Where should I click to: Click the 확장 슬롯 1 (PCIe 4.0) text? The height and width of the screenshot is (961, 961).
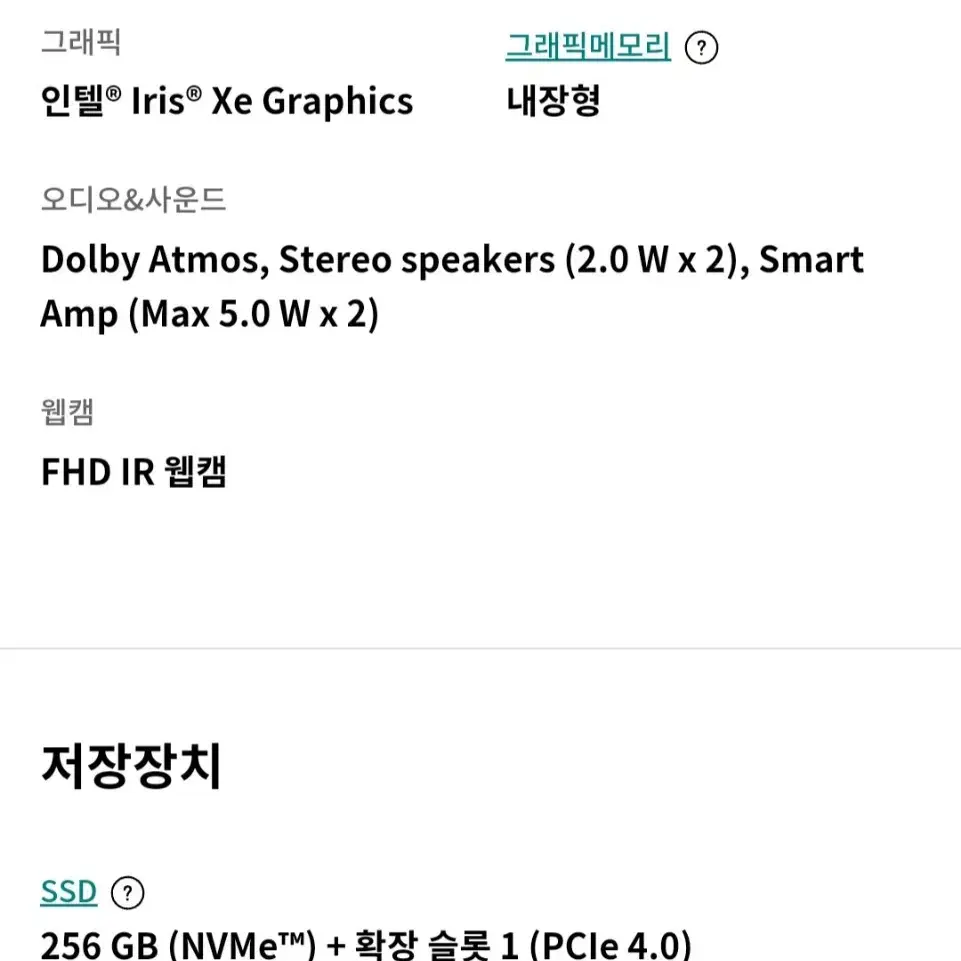(x=523, y=945)
